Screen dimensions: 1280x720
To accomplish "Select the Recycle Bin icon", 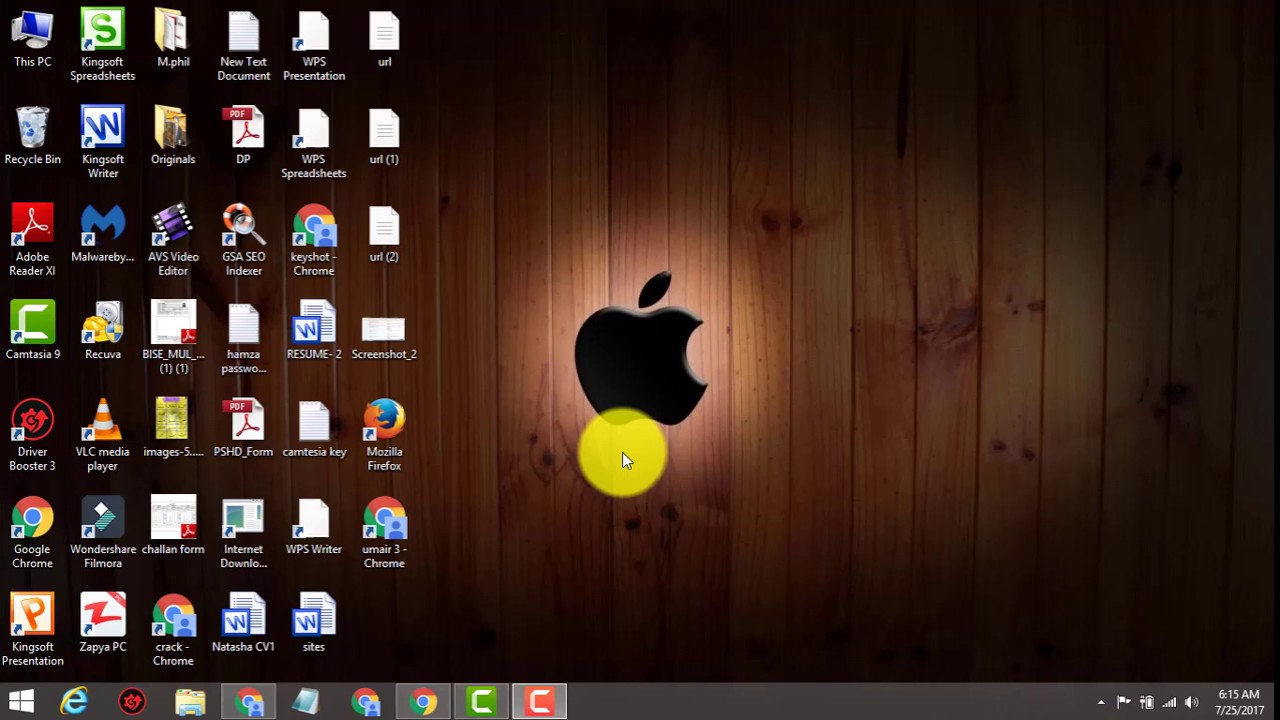I will pyautogui.click(x=32, y=136).
